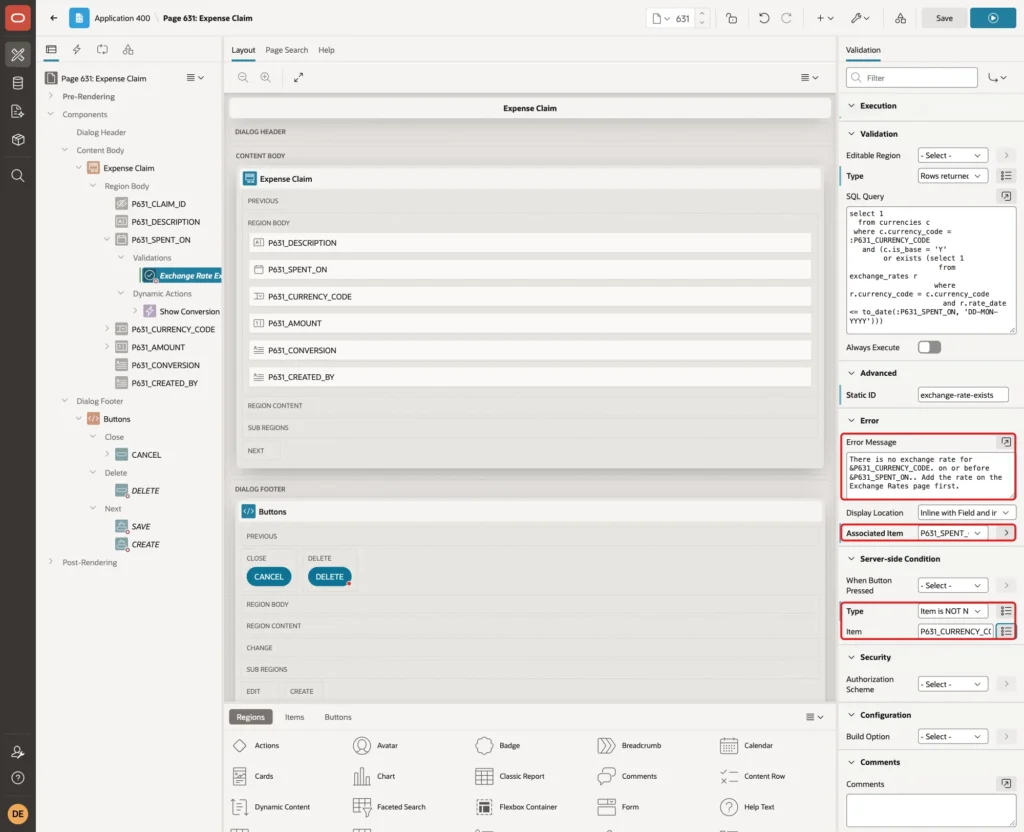1024x832 pixels.
Task: Open Shared Components icon in top toolbar
Action: 901,18
